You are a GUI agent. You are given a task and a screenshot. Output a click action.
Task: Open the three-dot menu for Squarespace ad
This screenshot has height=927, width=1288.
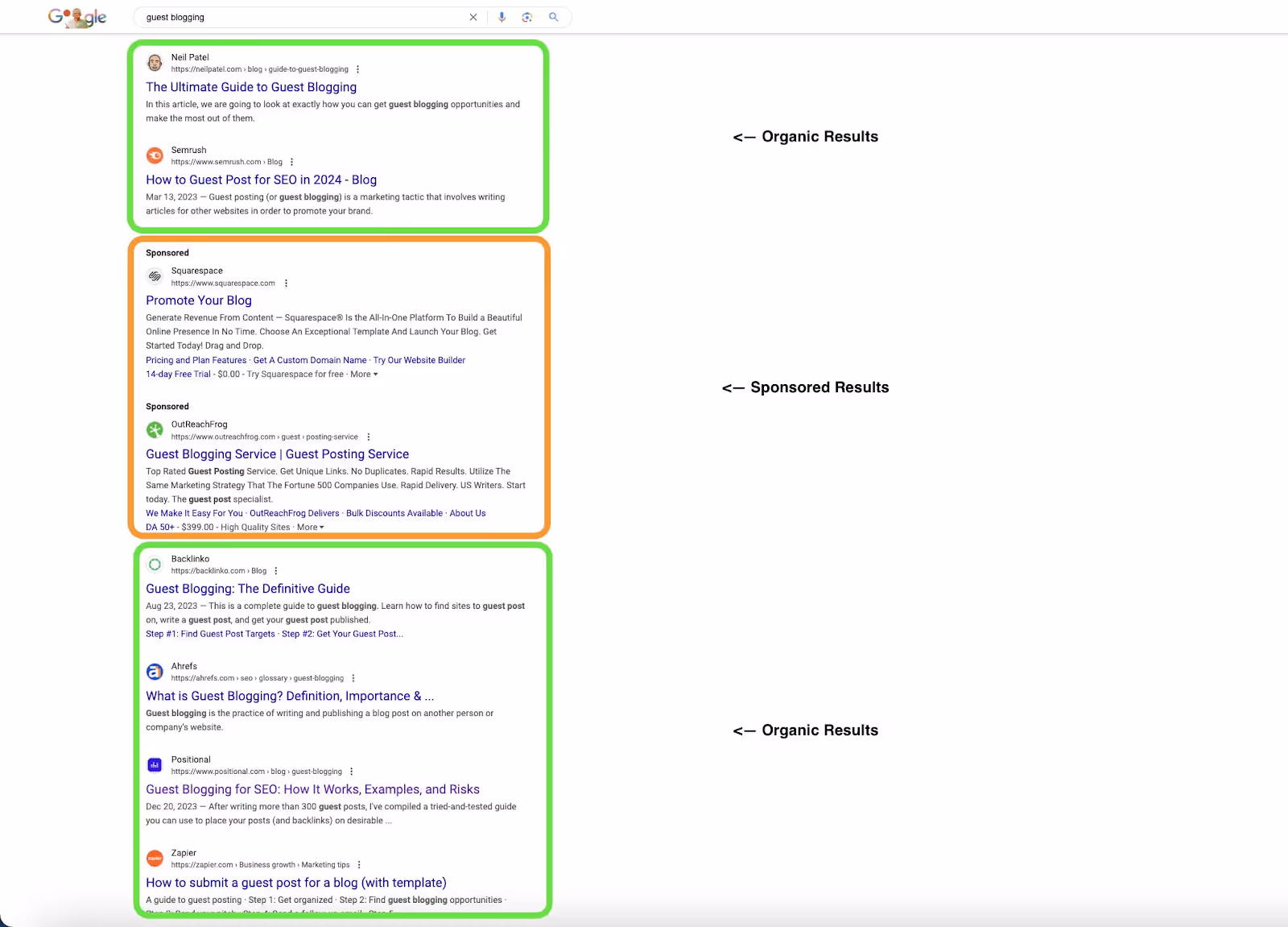point(287,283)
